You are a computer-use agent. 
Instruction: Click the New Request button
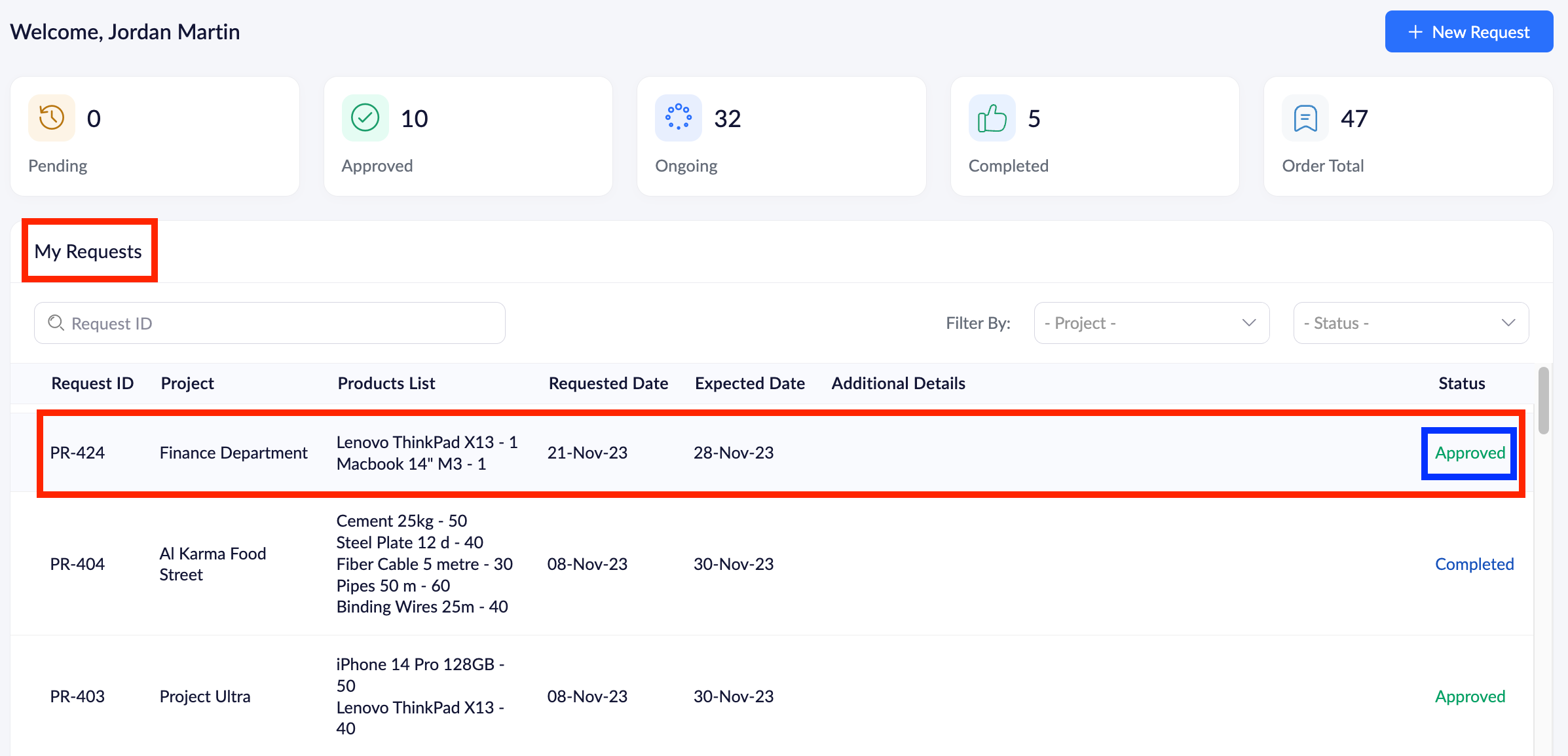coord(1468,32)
